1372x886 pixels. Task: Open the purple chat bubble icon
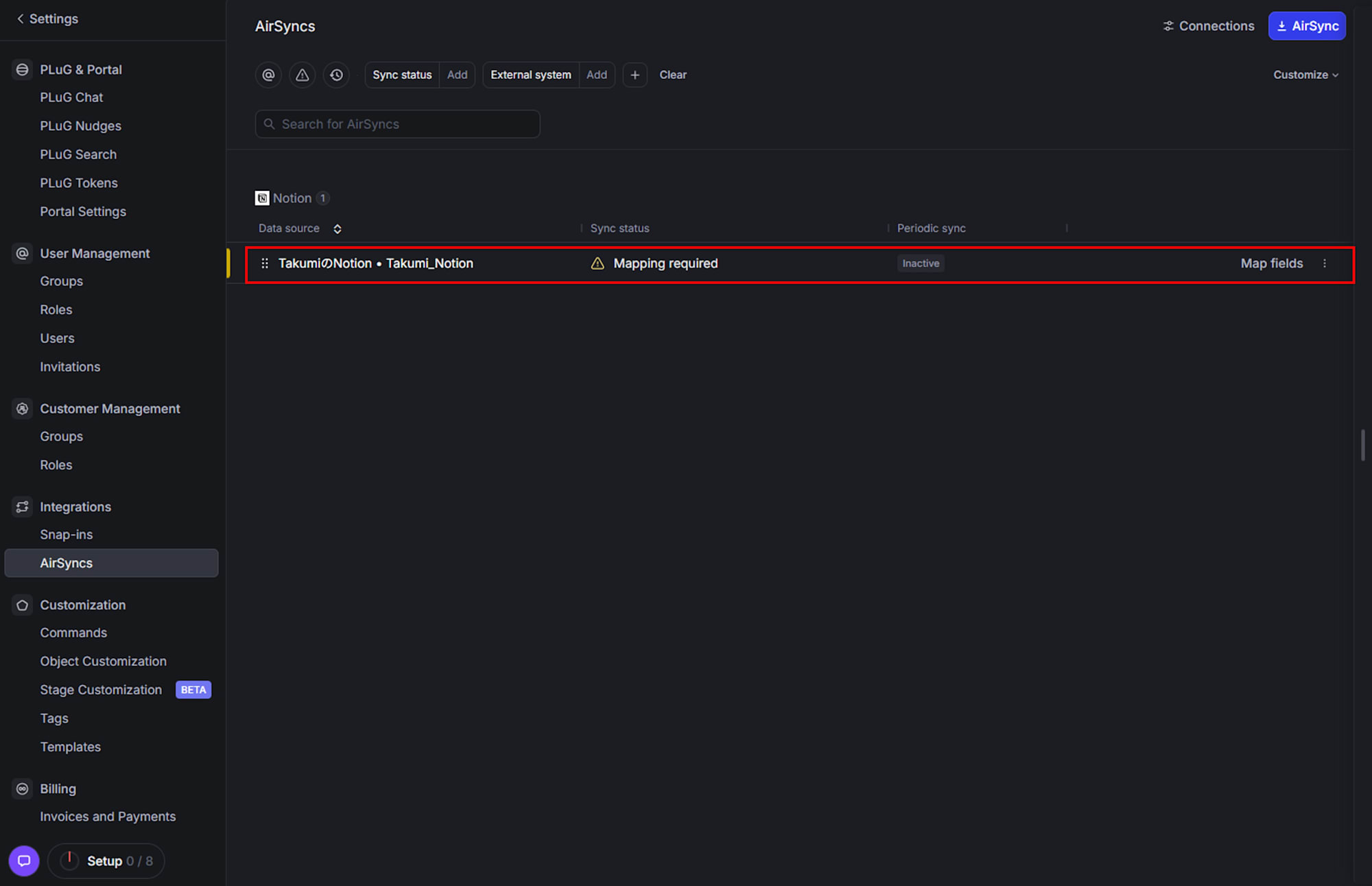pyautogui.click(x=24, y=861)
